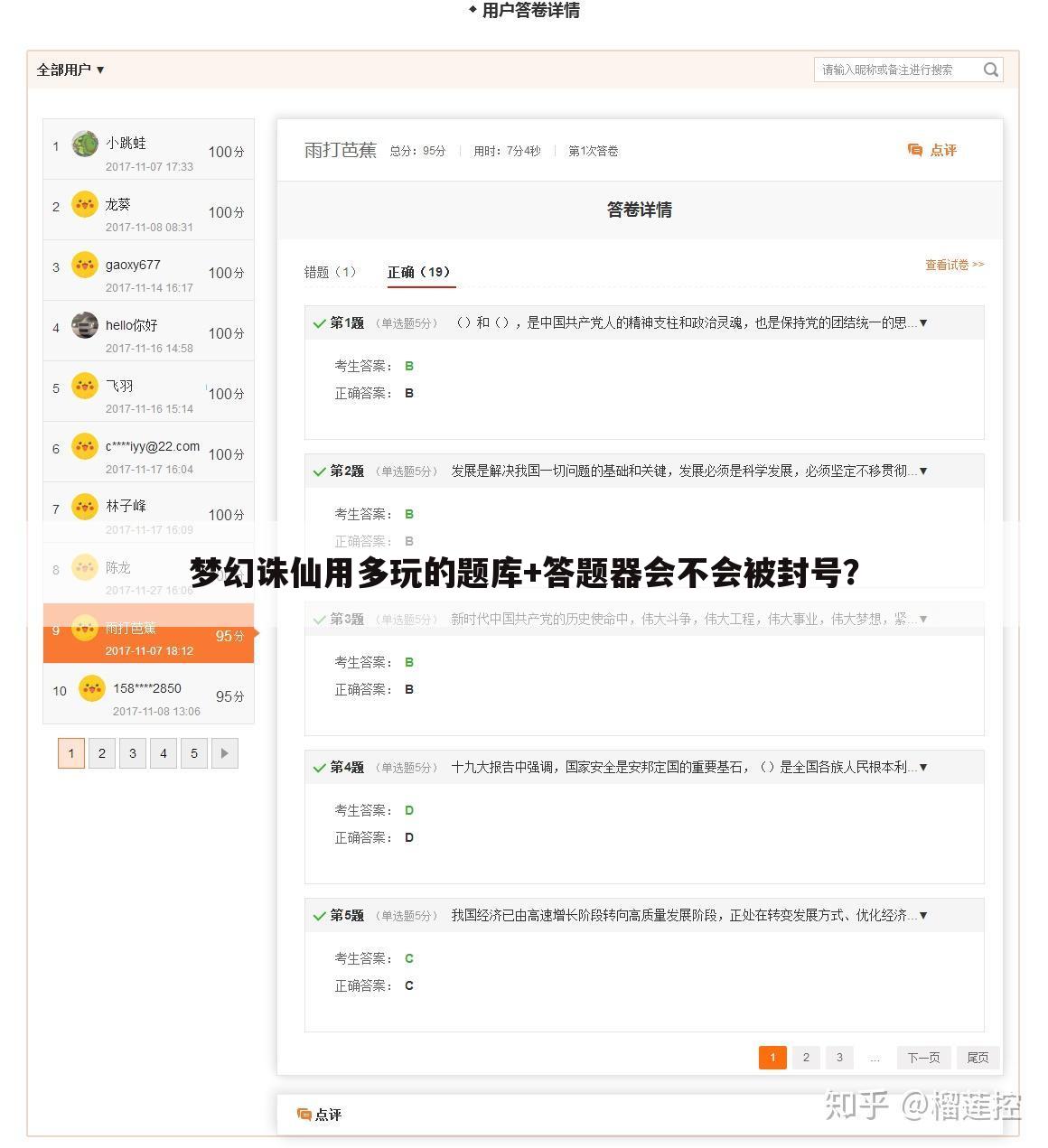
Task: Click gaoxy677's avatar icon
Action: coord(85,265)
